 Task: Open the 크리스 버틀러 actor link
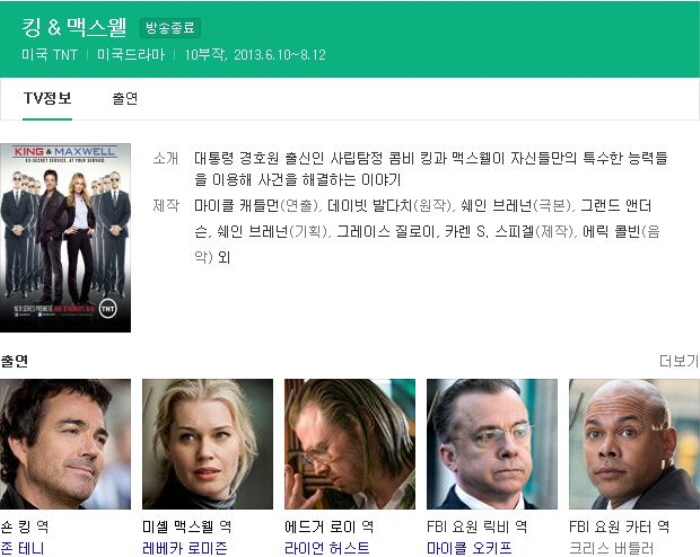612,548
